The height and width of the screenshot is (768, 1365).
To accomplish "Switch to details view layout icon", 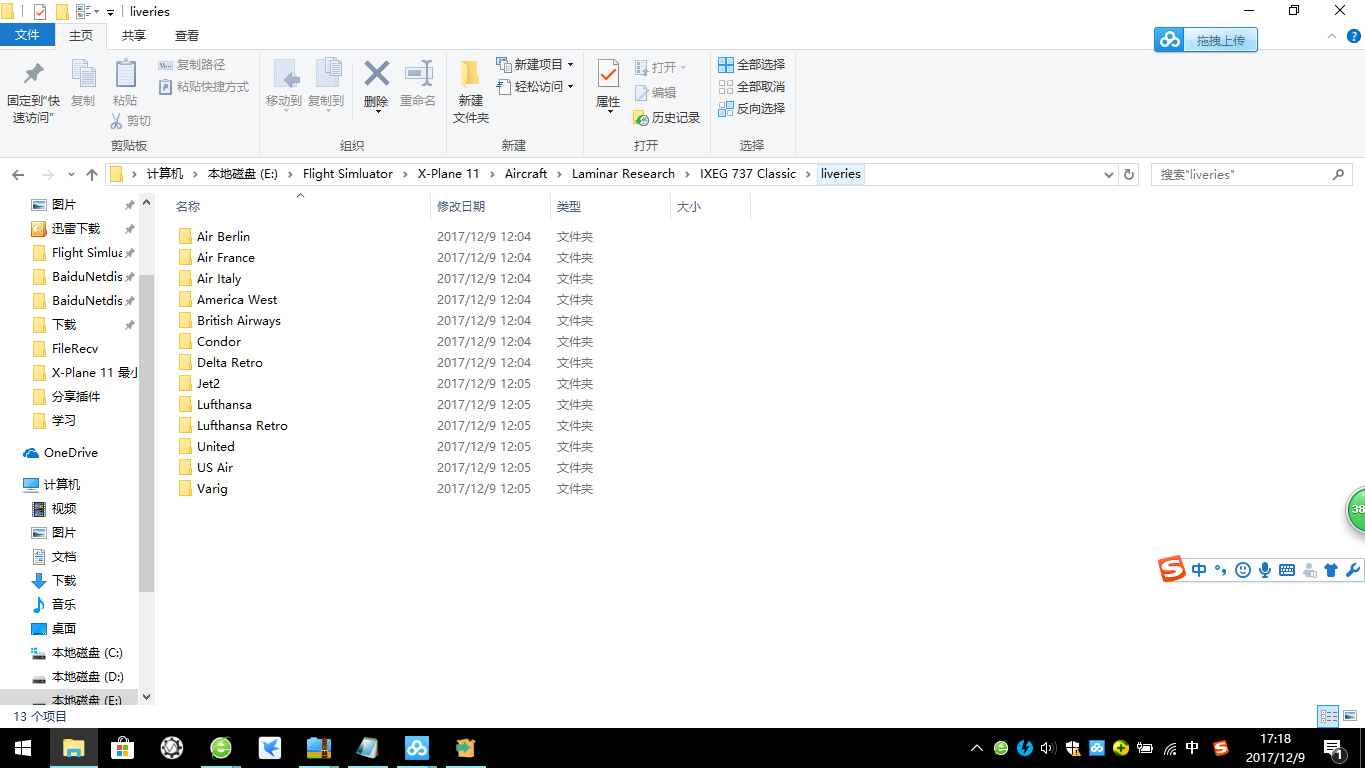I will [1328, 716].
